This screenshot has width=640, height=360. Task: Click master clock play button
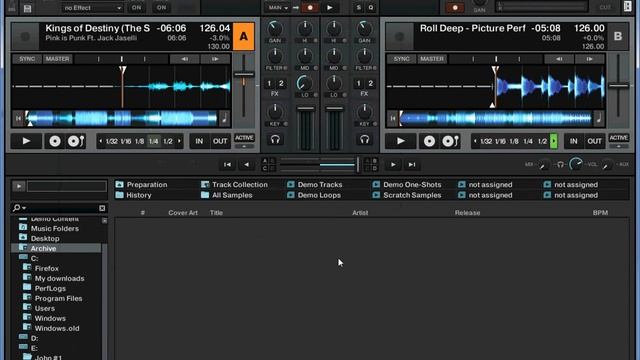pos(330,7)
